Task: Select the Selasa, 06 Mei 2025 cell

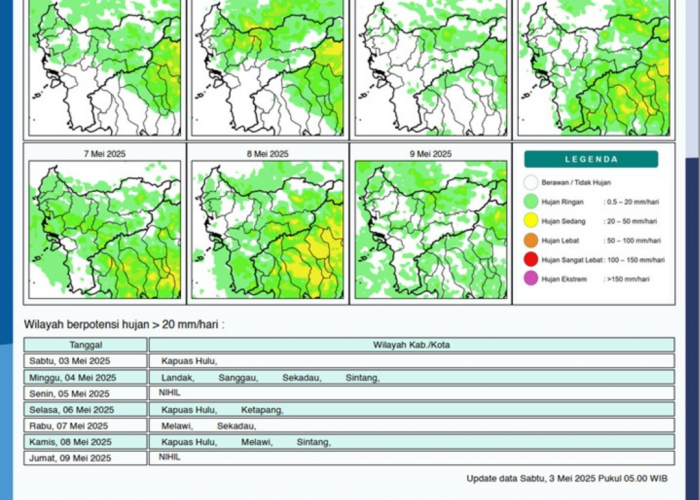Action: [86, 409]
